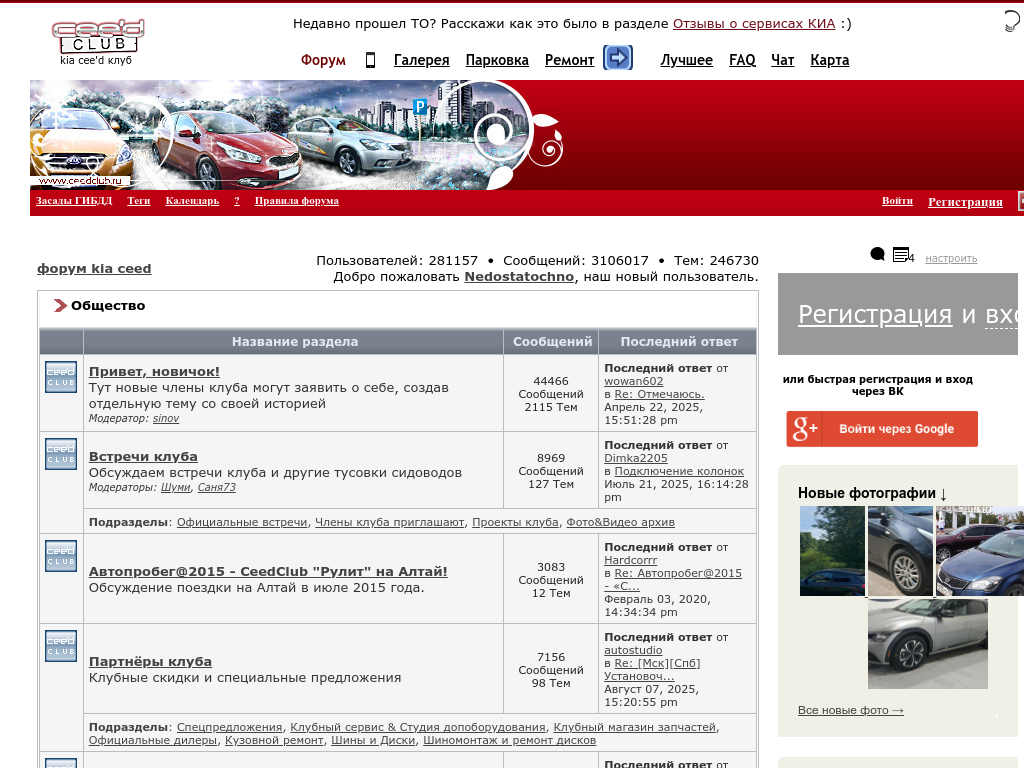
Task: Click the настроить settings link
Action: 951,258
